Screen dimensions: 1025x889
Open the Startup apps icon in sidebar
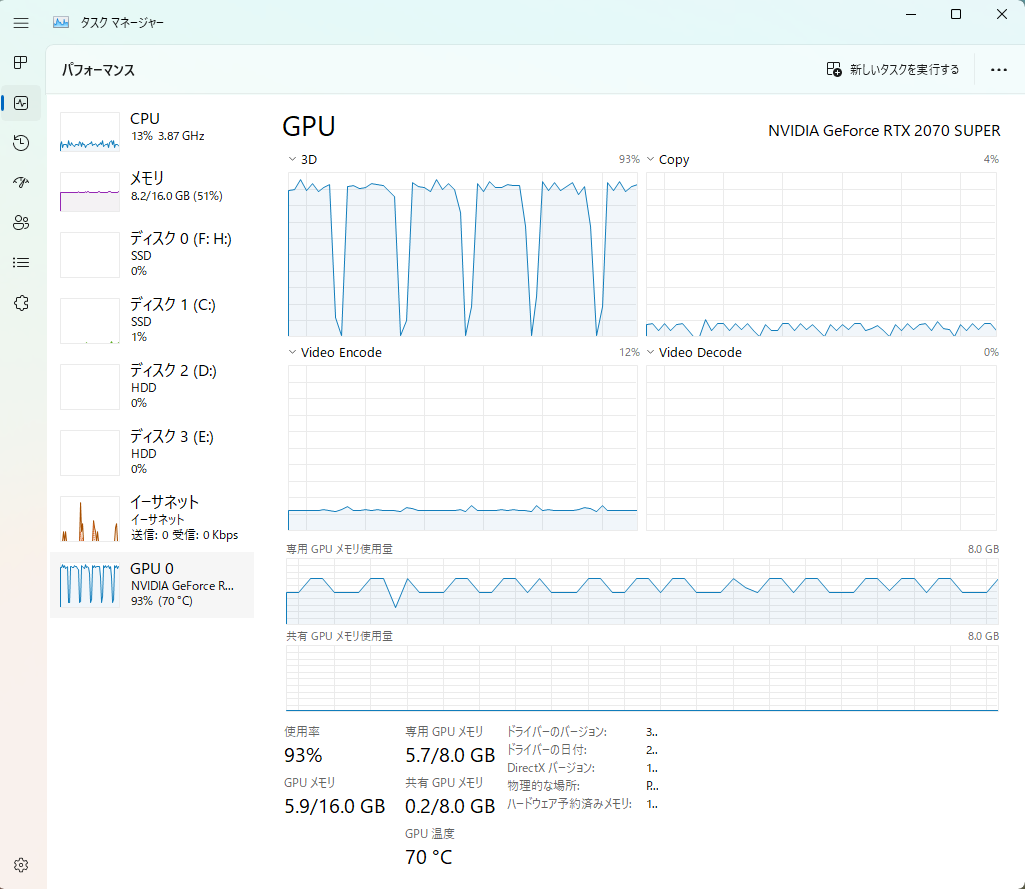[x=21, y=182]
